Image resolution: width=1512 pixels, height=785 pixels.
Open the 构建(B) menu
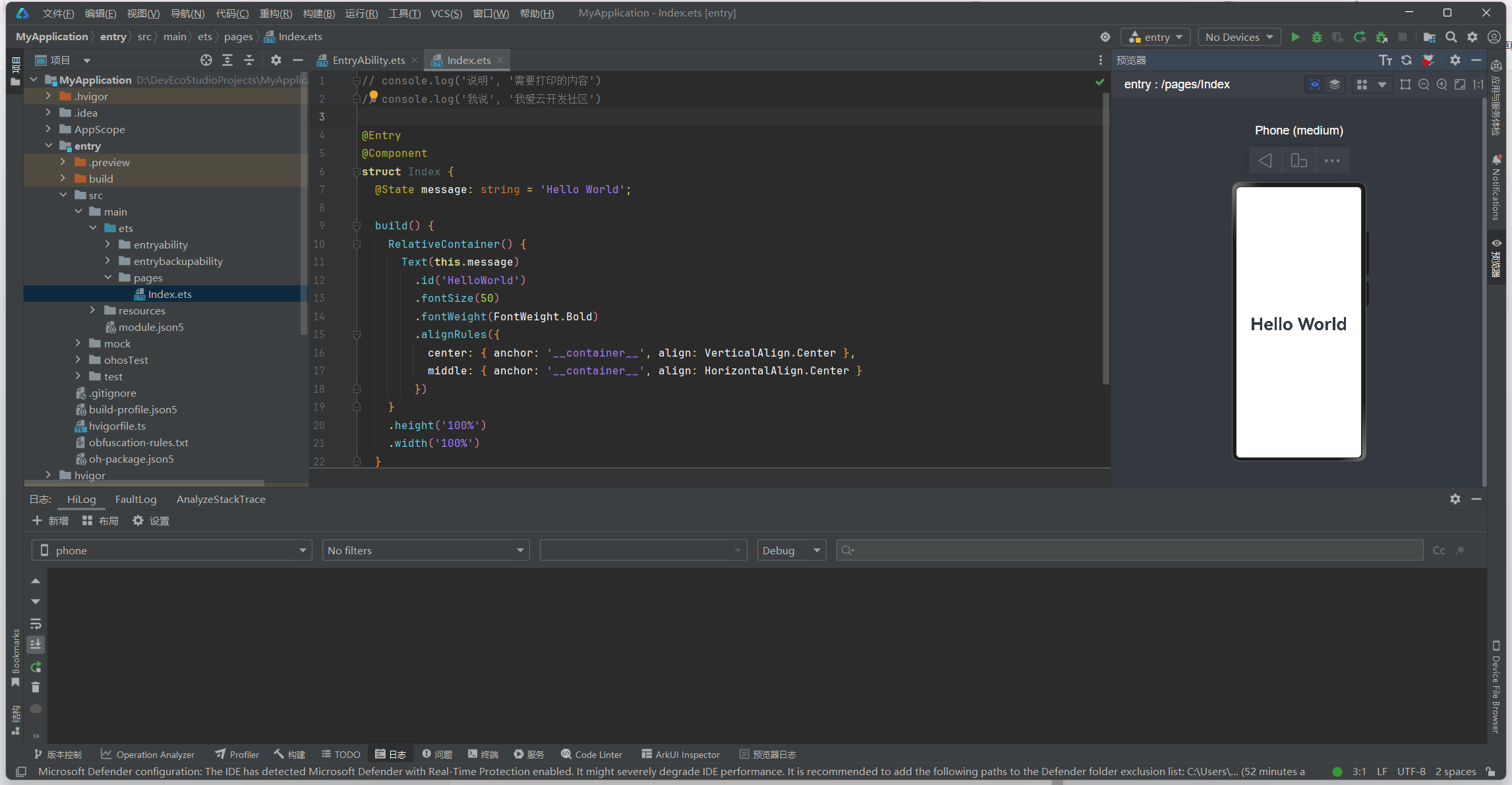318,13
